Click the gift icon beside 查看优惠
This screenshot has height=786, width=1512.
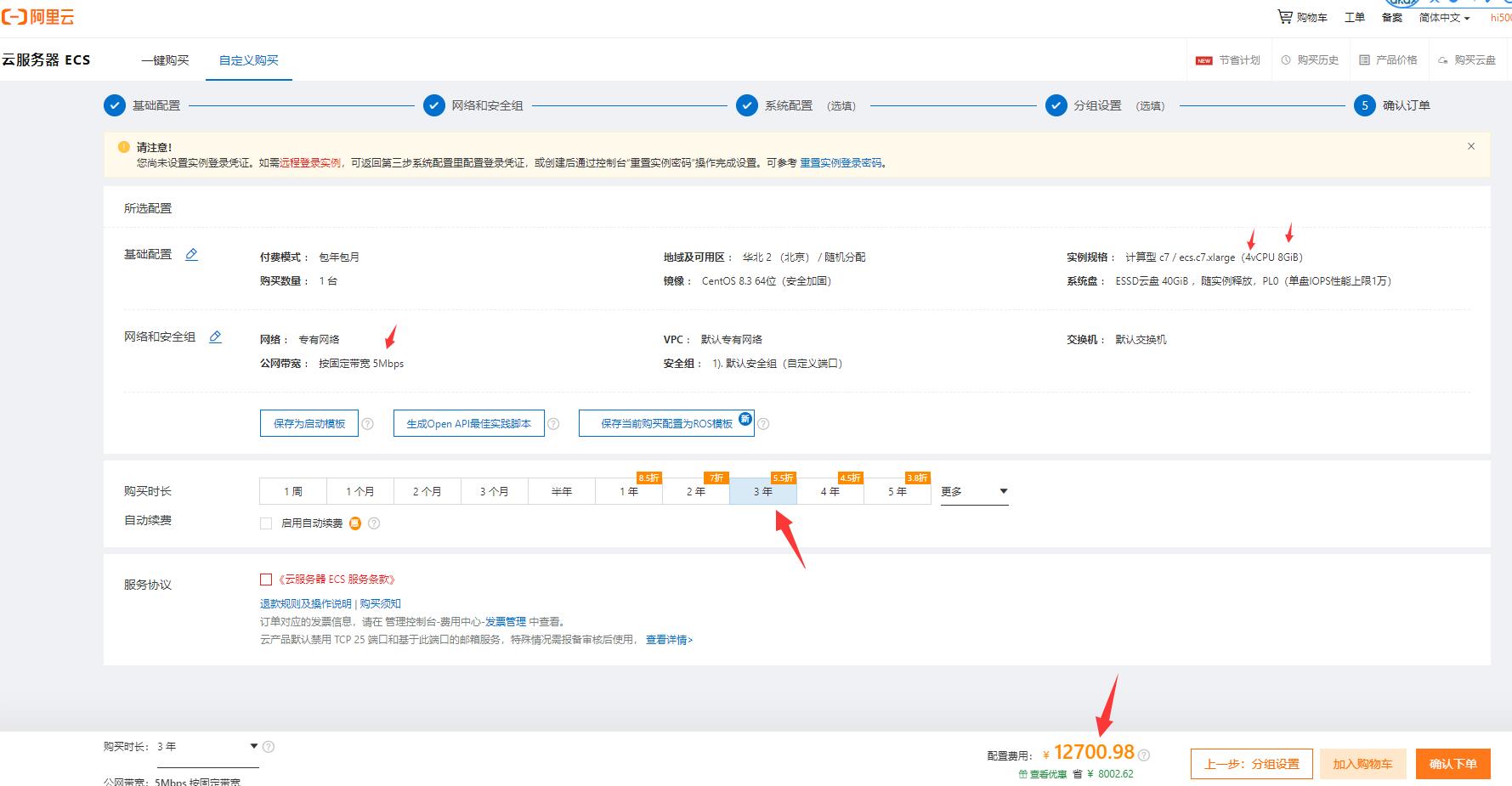(1023, 774)
